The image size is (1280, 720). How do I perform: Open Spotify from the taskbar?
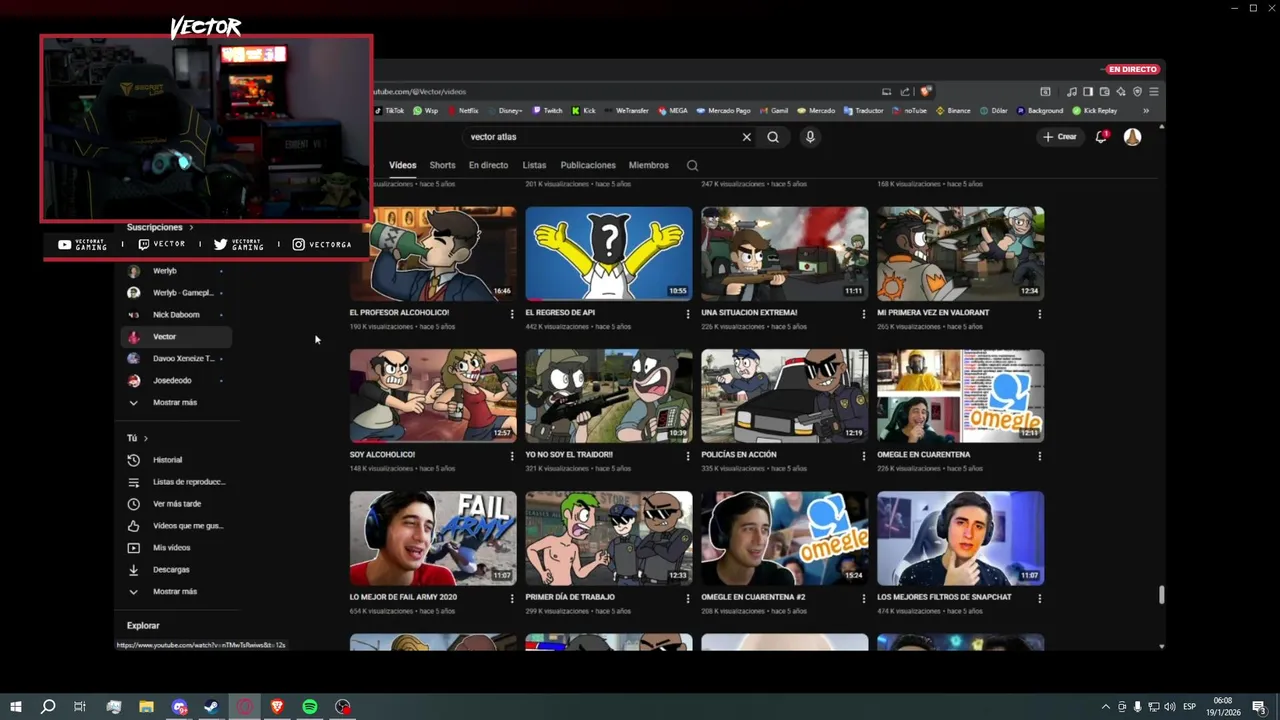pos(310,706)
